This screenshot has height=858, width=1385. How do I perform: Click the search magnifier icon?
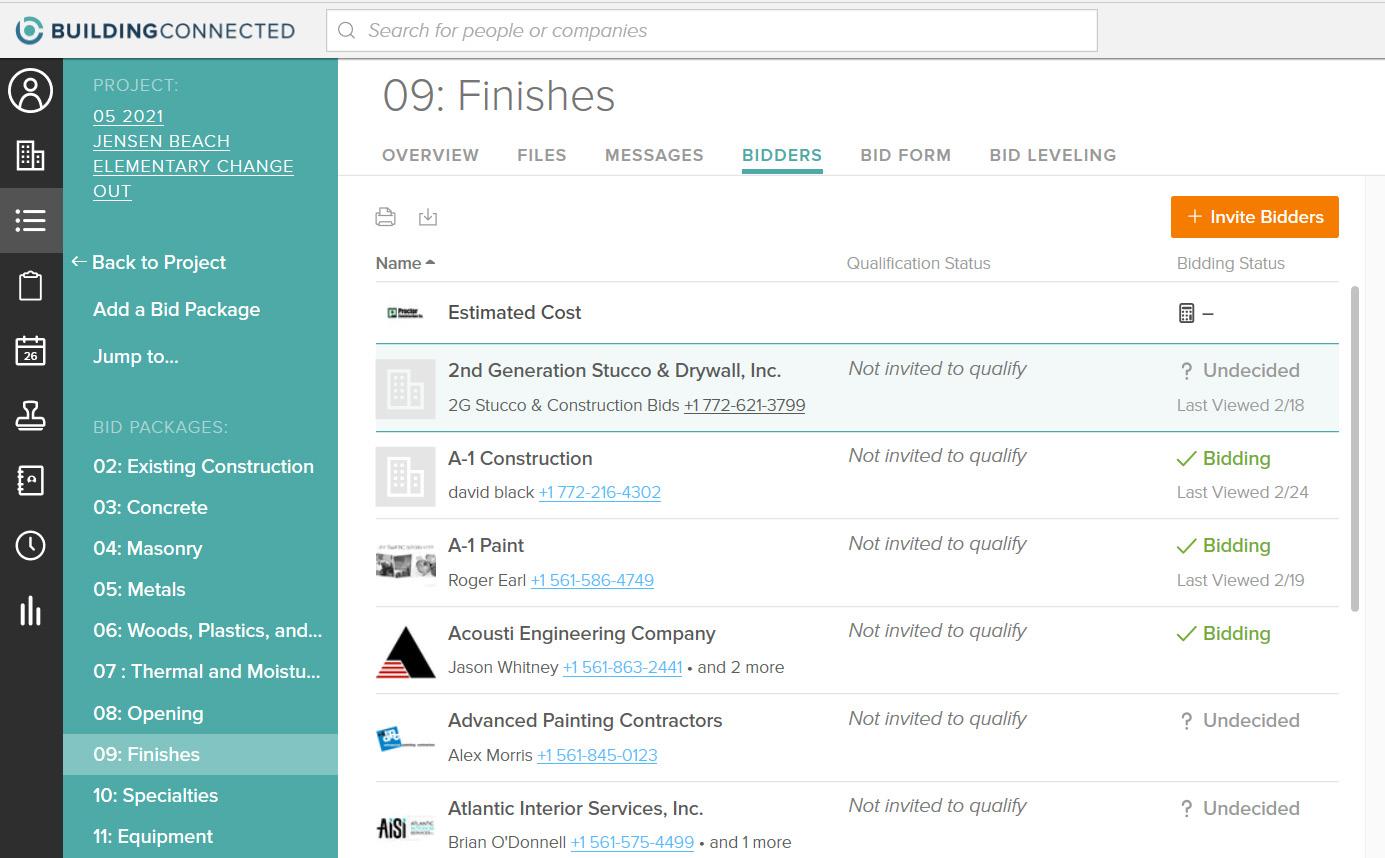(347, 31)
